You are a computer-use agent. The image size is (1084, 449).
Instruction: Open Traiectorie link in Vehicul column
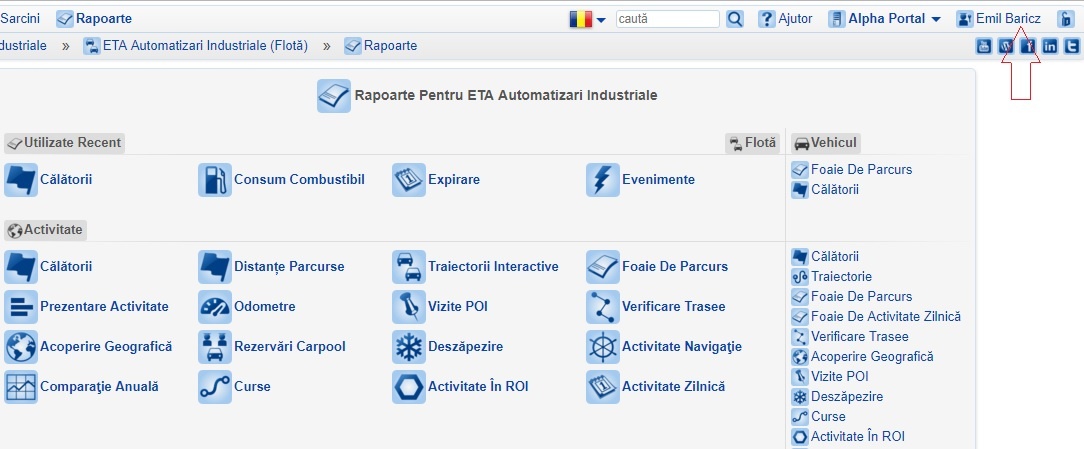coord(832,277)
